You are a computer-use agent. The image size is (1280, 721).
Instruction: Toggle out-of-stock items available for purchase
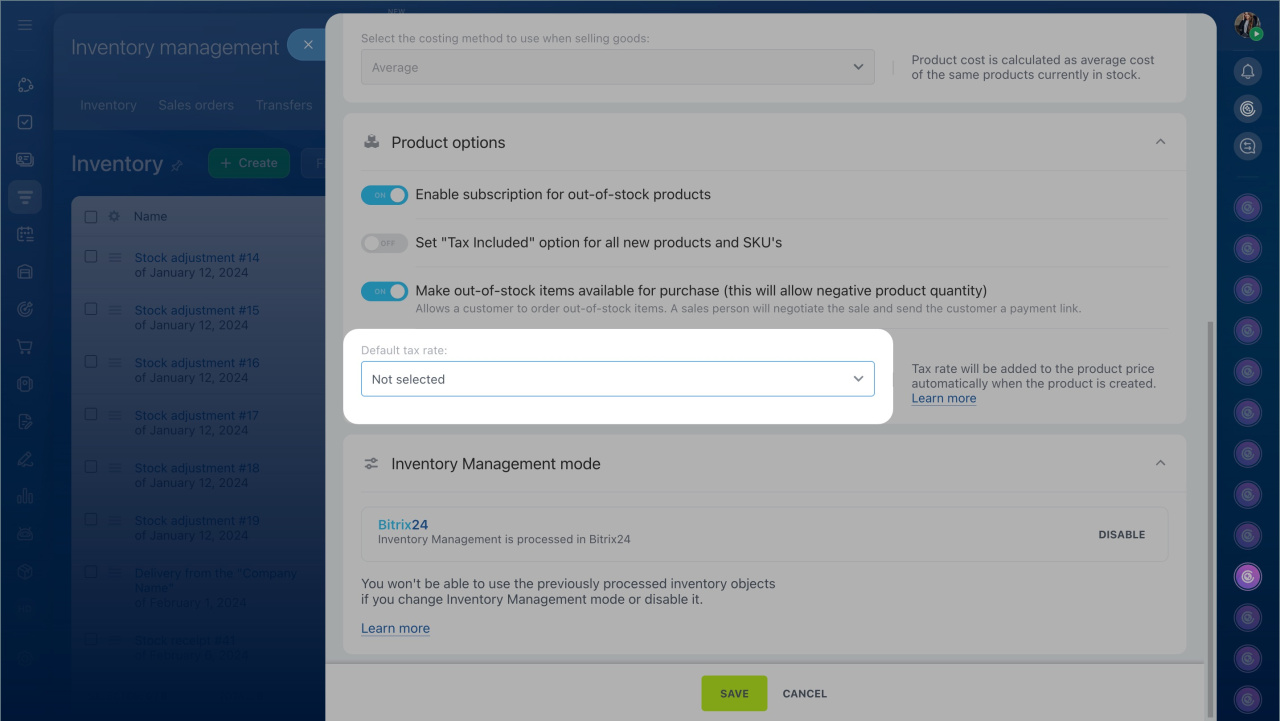(384, 291)
